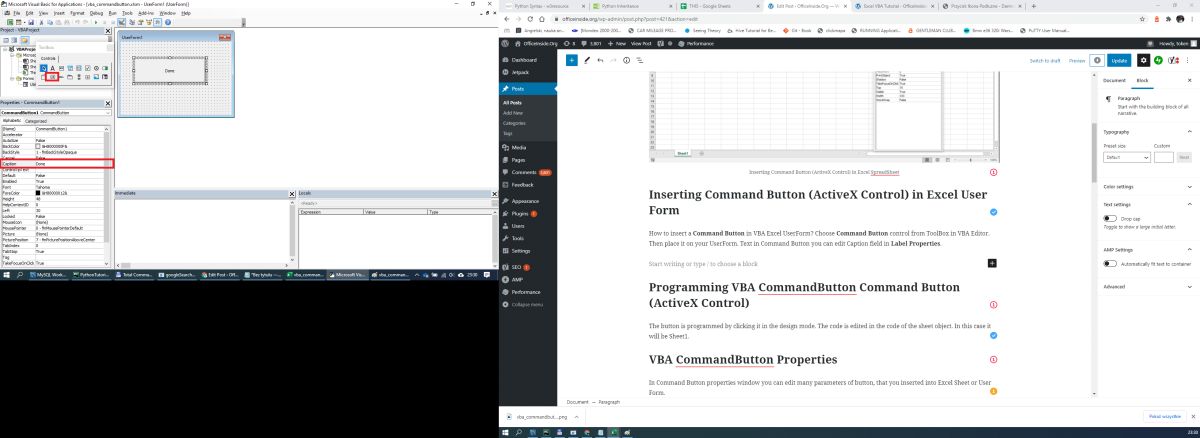
Task: Click the Custom font size input
Action: (1164, 157)
